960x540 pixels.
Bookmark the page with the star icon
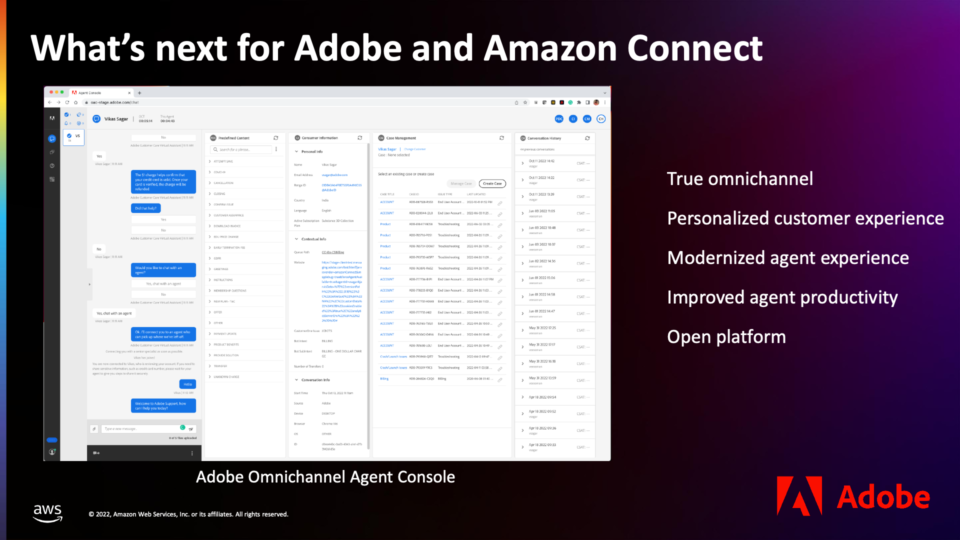[525, 102]
